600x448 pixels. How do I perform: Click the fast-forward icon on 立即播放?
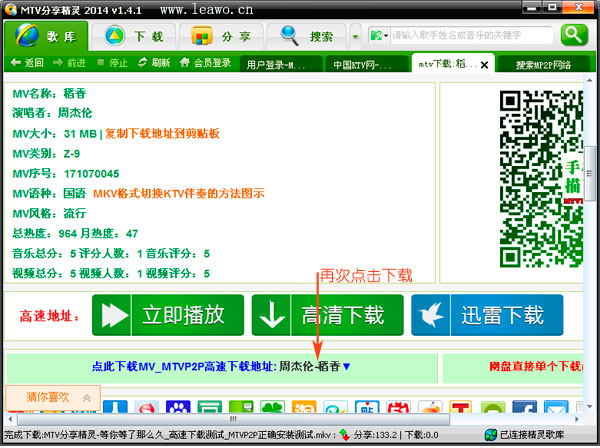[114, 315]
